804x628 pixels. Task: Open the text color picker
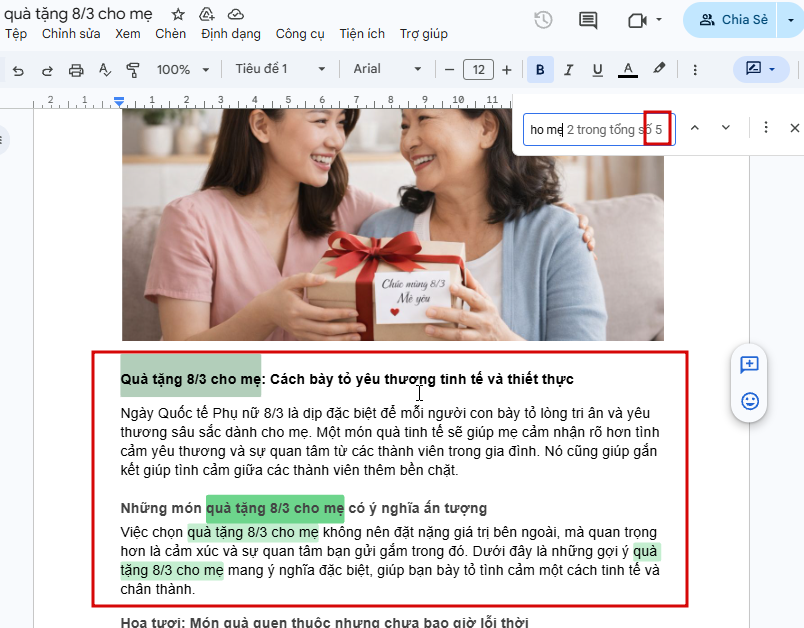(628, 70)
